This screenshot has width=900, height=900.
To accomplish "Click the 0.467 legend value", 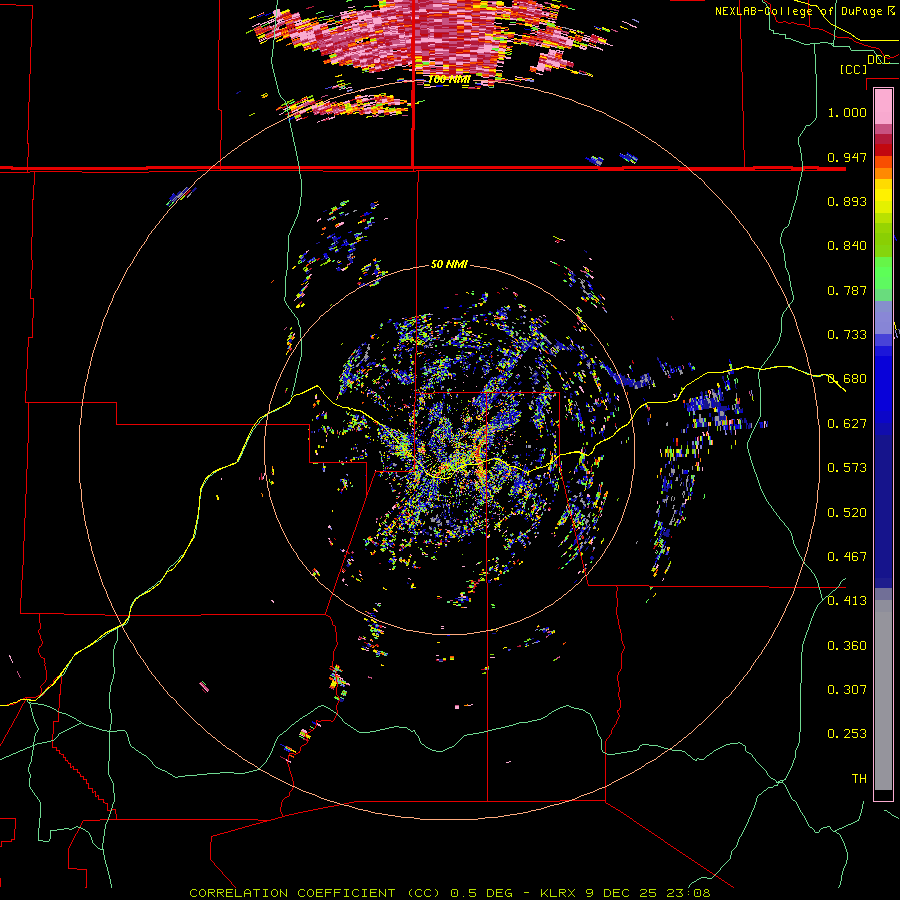I will point(847,557).
